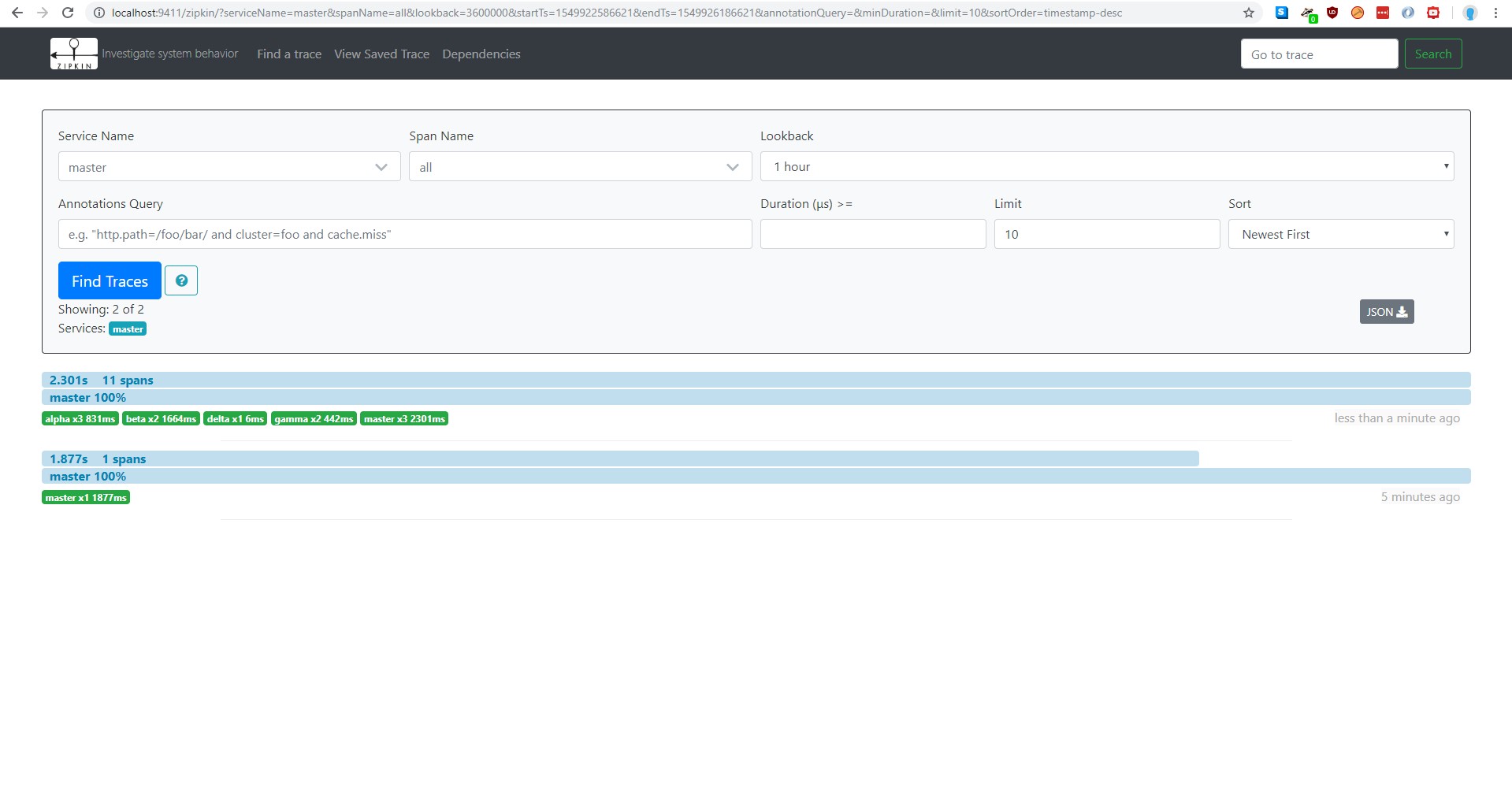The image size is (1512, 787).
Task: Open Chrome's three-dot menu
Action: coord(1495,13)
